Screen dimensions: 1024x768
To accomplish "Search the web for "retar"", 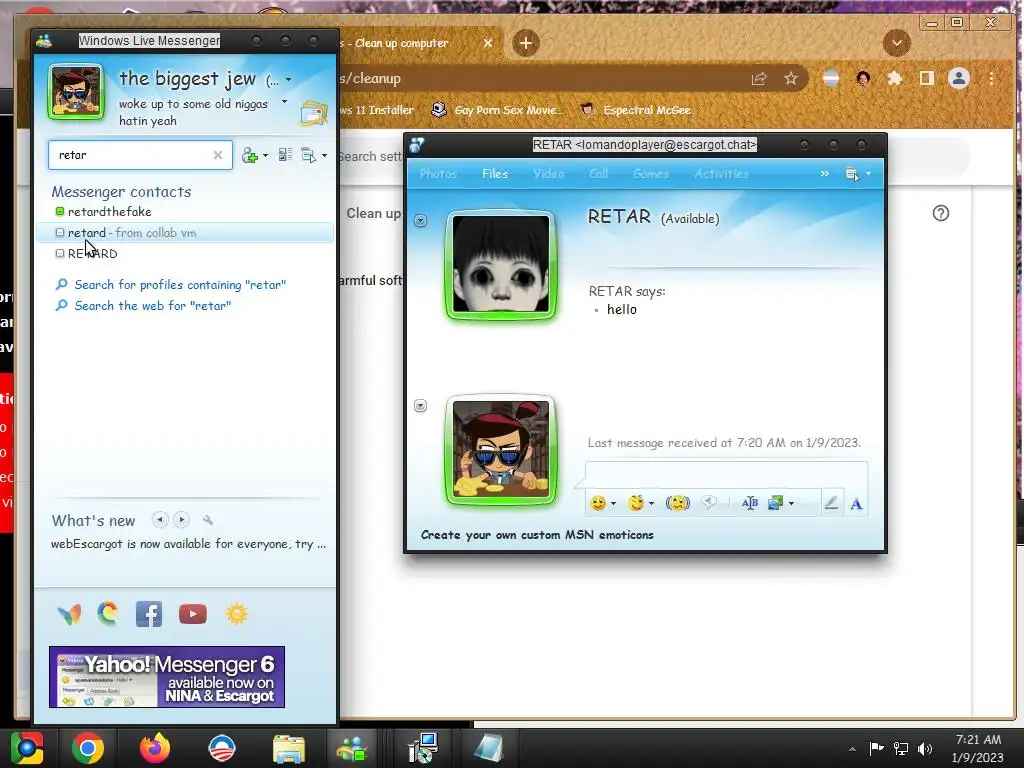I will (153, 306).
